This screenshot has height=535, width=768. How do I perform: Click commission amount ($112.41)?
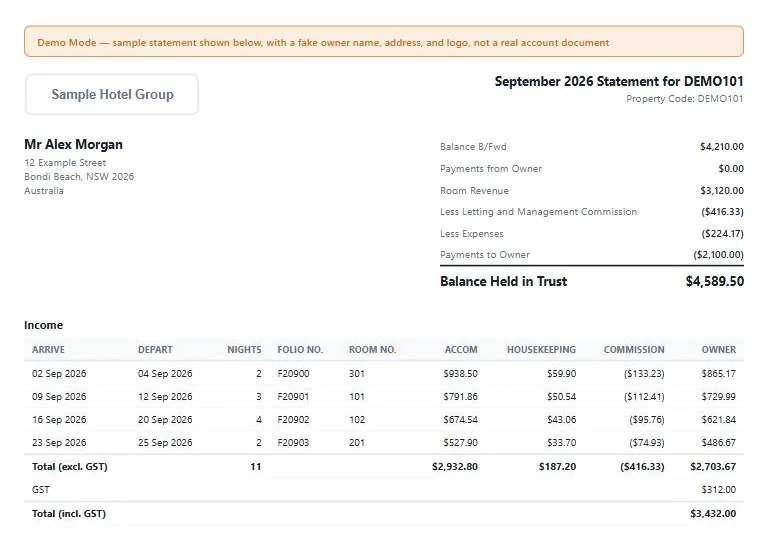644,397
